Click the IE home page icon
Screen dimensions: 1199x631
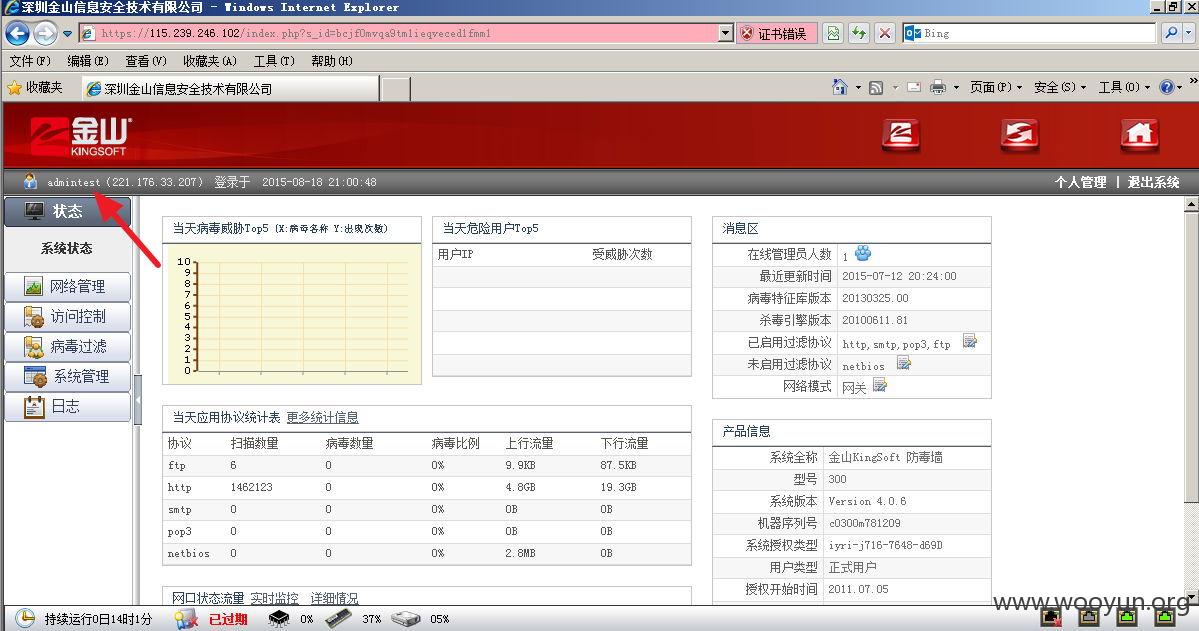pyautogui.click(x=840, y=87)
